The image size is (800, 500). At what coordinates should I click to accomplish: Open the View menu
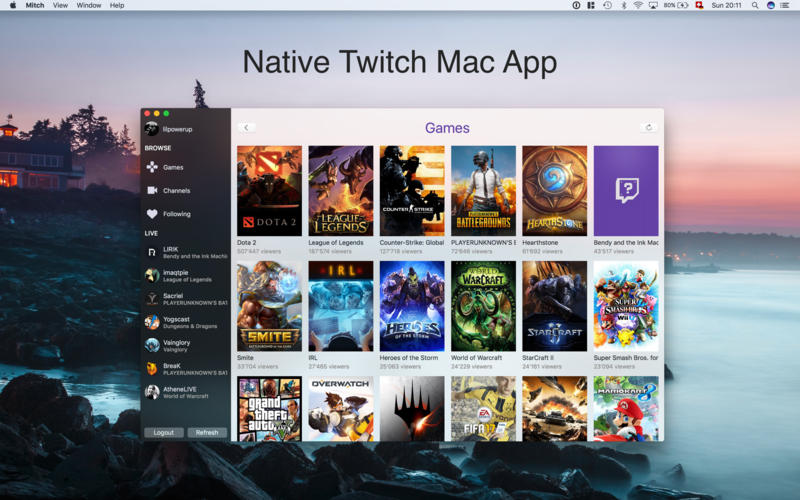tap(60, 5)
